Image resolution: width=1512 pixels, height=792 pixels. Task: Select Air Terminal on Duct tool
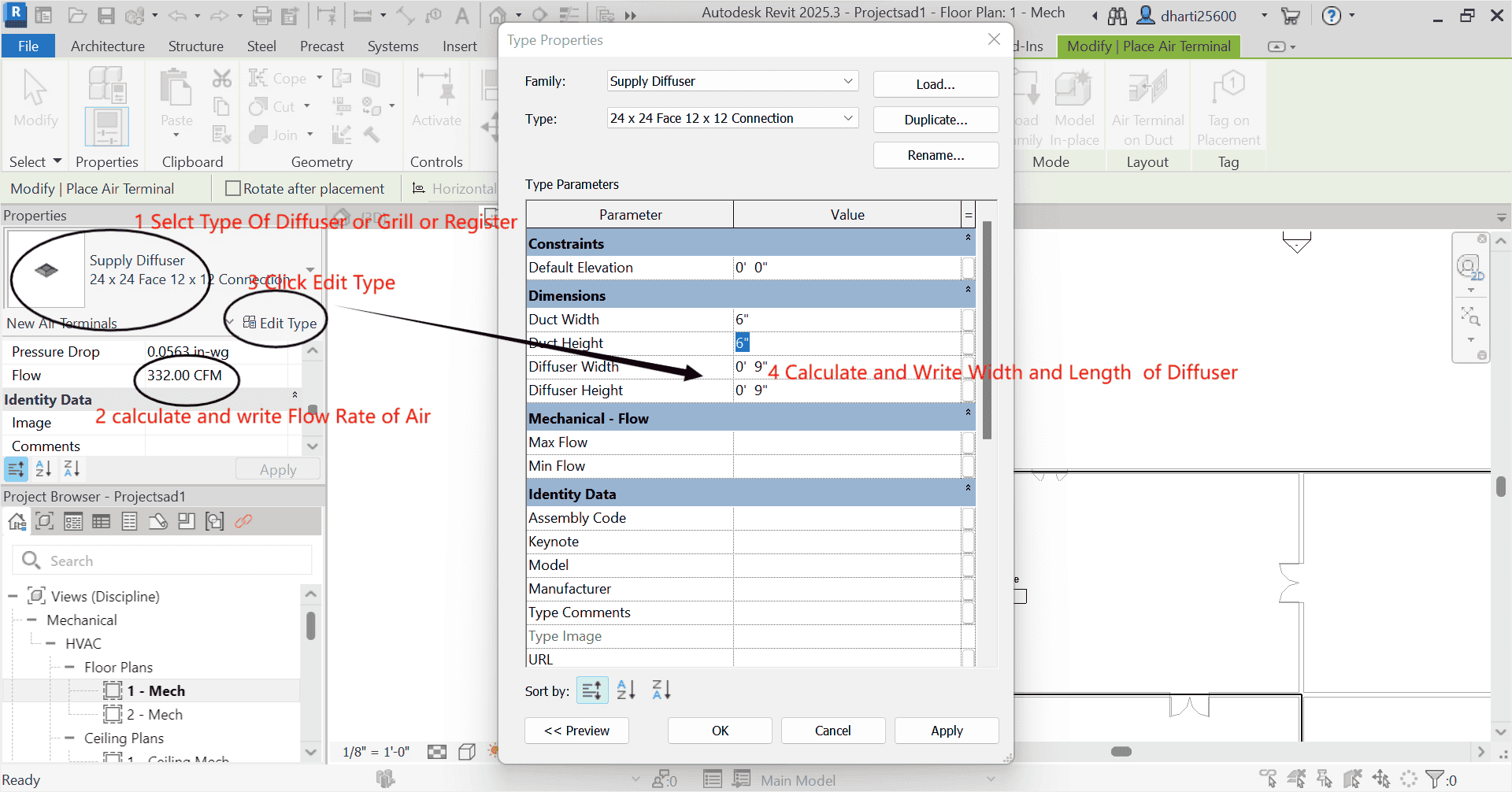pos(1147,106)
